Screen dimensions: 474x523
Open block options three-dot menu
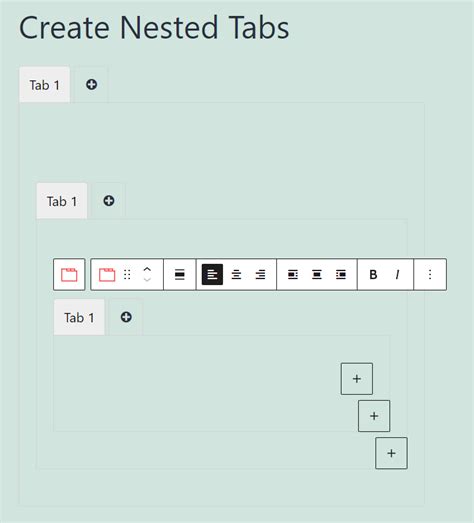[430, 275]
